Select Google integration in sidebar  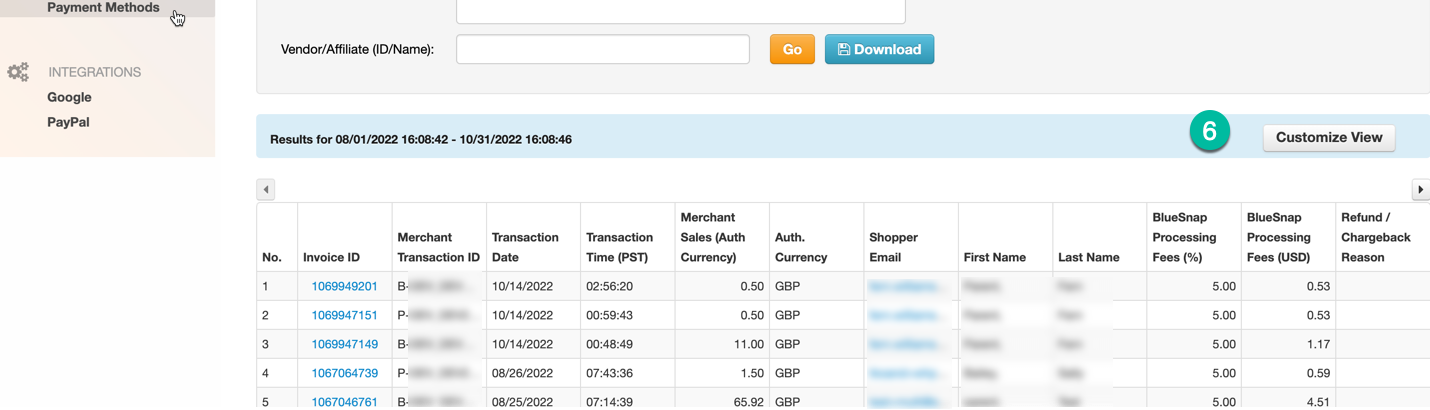69,97
